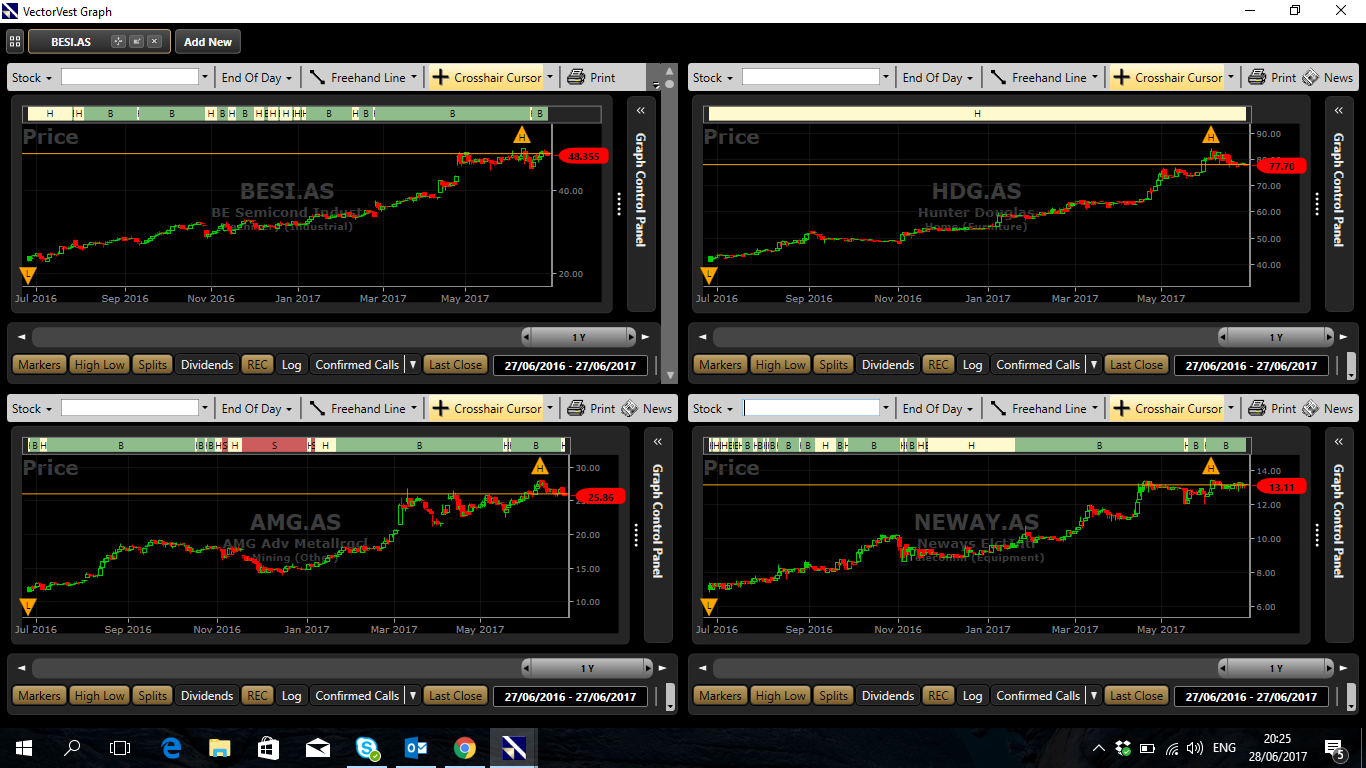The height and width of the screenshot is (768, 1366).
Task: Click Print above the BESI.AS chart
Action: point(591,77)
